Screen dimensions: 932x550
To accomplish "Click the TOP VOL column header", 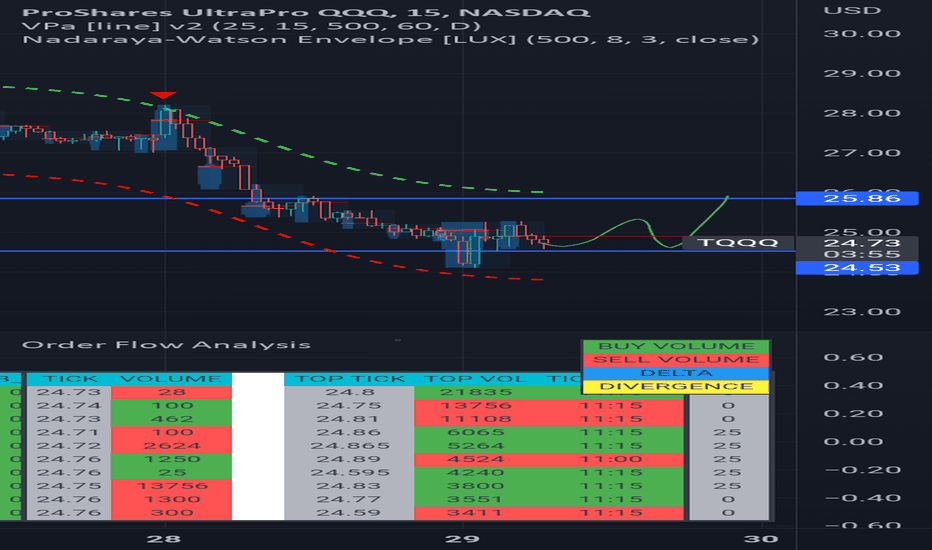I will 476,379.
